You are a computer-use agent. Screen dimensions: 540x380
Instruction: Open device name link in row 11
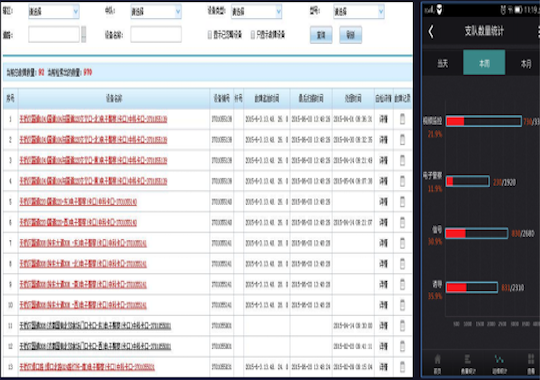(x=95, y=326)
